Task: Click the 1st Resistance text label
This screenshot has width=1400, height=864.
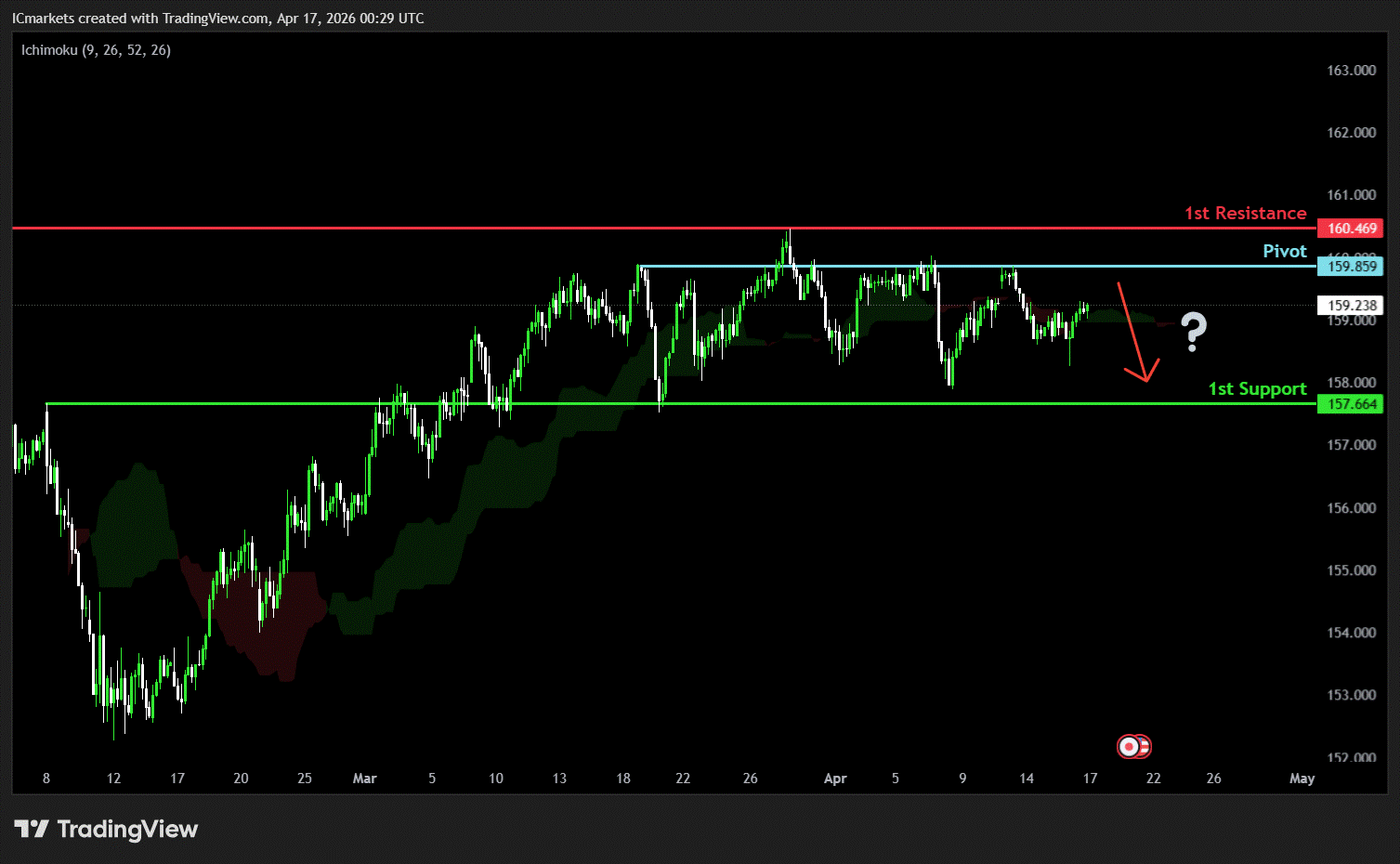Action: (1245, 214)
